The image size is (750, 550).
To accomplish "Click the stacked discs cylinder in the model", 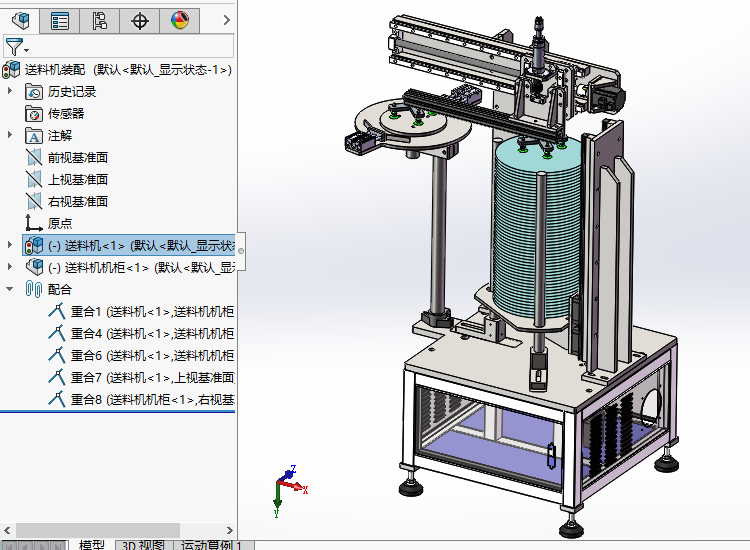I will click(536, 230).
